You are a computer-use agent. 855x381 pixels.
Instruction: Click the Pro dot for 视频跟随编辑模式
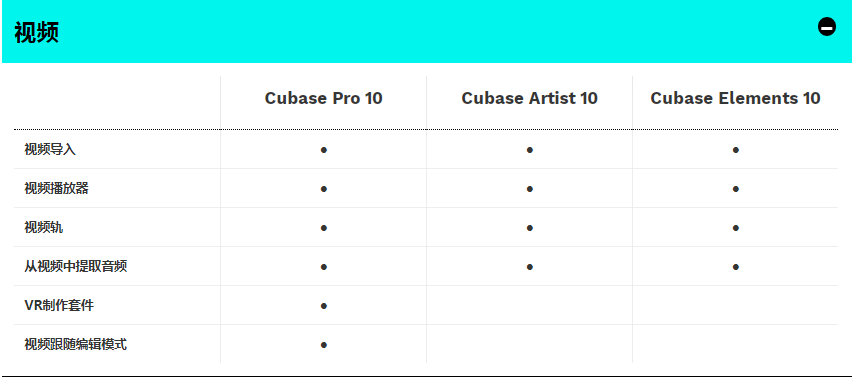(x=323, y=344)
